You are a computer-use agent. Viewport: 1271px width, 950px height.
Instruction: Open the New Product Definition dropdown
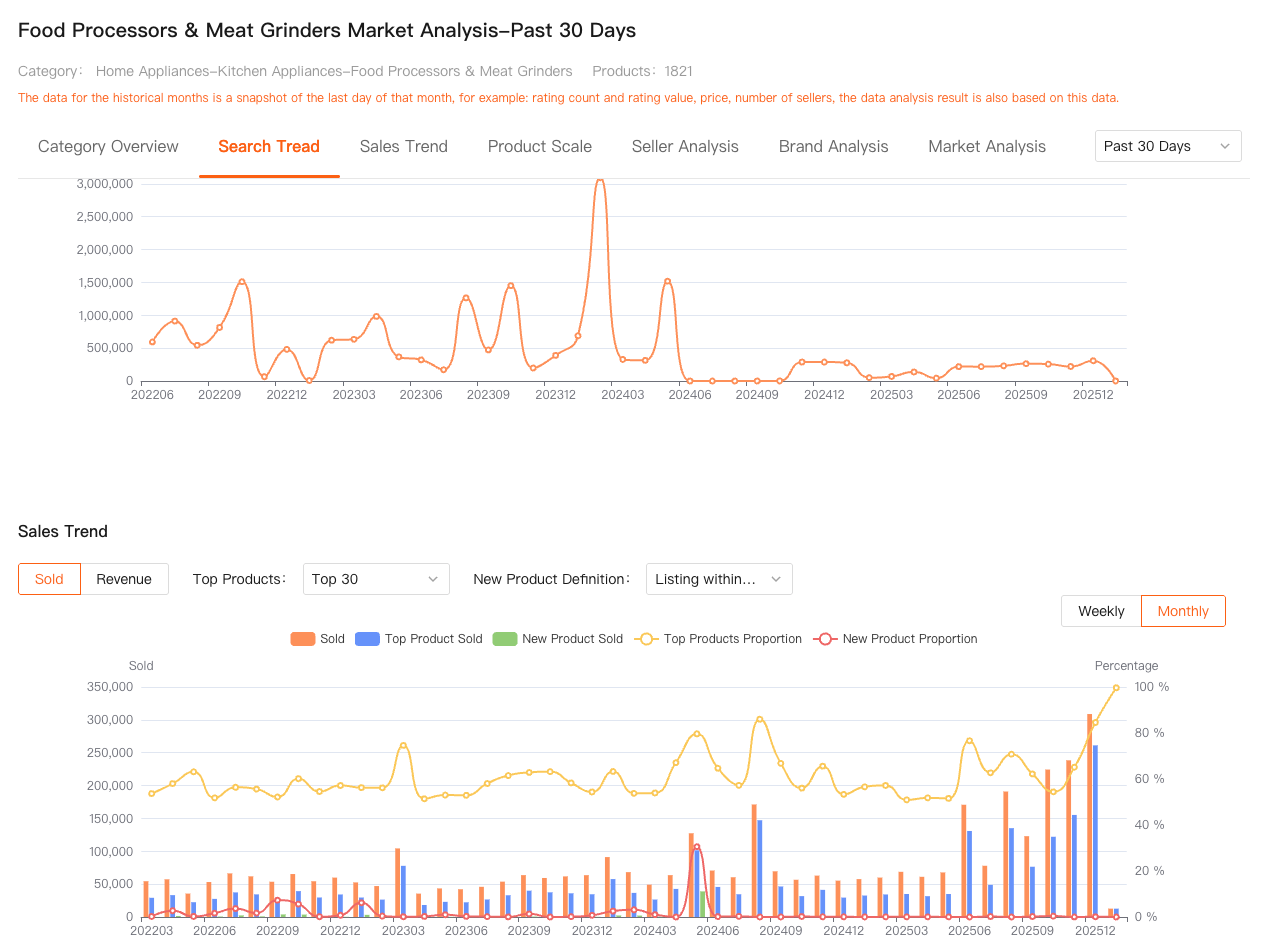[718, 579]
